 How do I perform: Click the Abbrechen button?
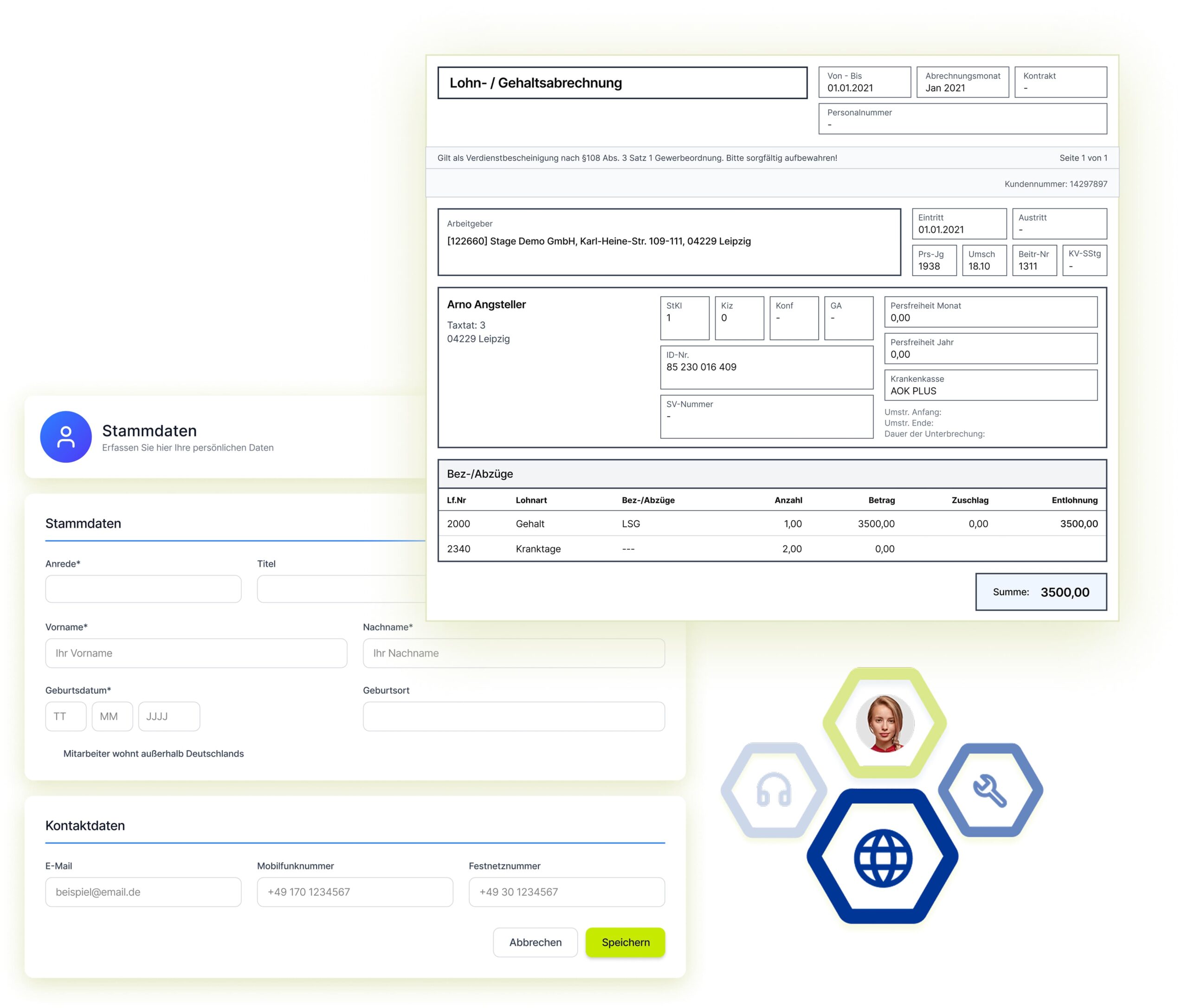pyautogui.click(x=536, y=942)
